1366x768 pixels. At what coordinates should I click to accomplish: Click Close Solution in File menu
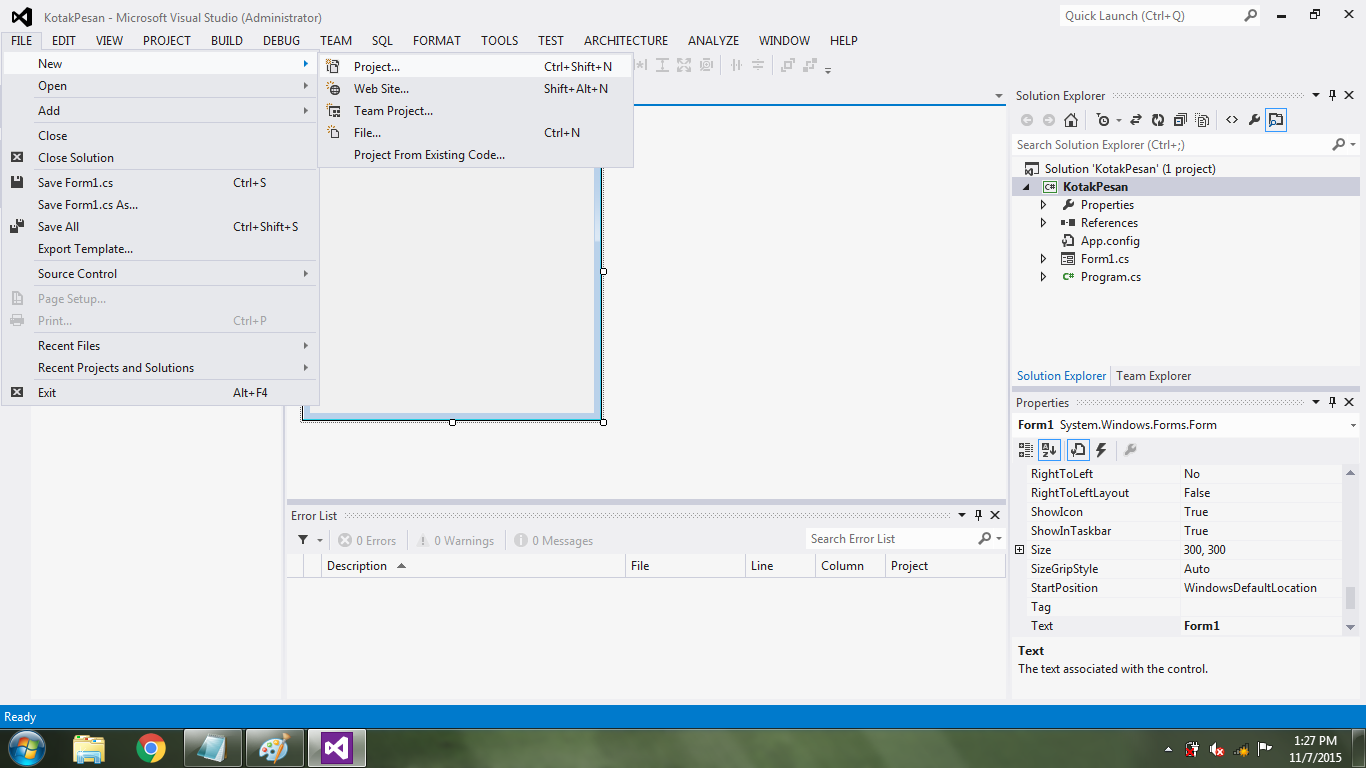click(x=160, y=158)
